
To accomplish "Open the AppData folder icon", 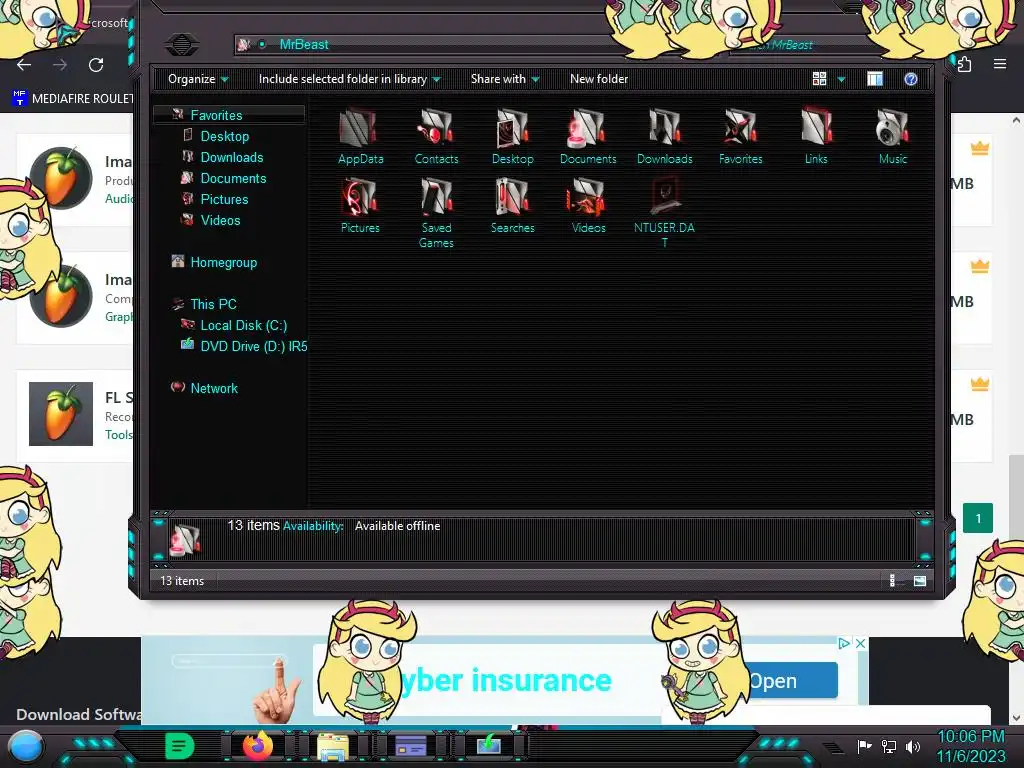I will pyautogui.click(x=360, y=136).
